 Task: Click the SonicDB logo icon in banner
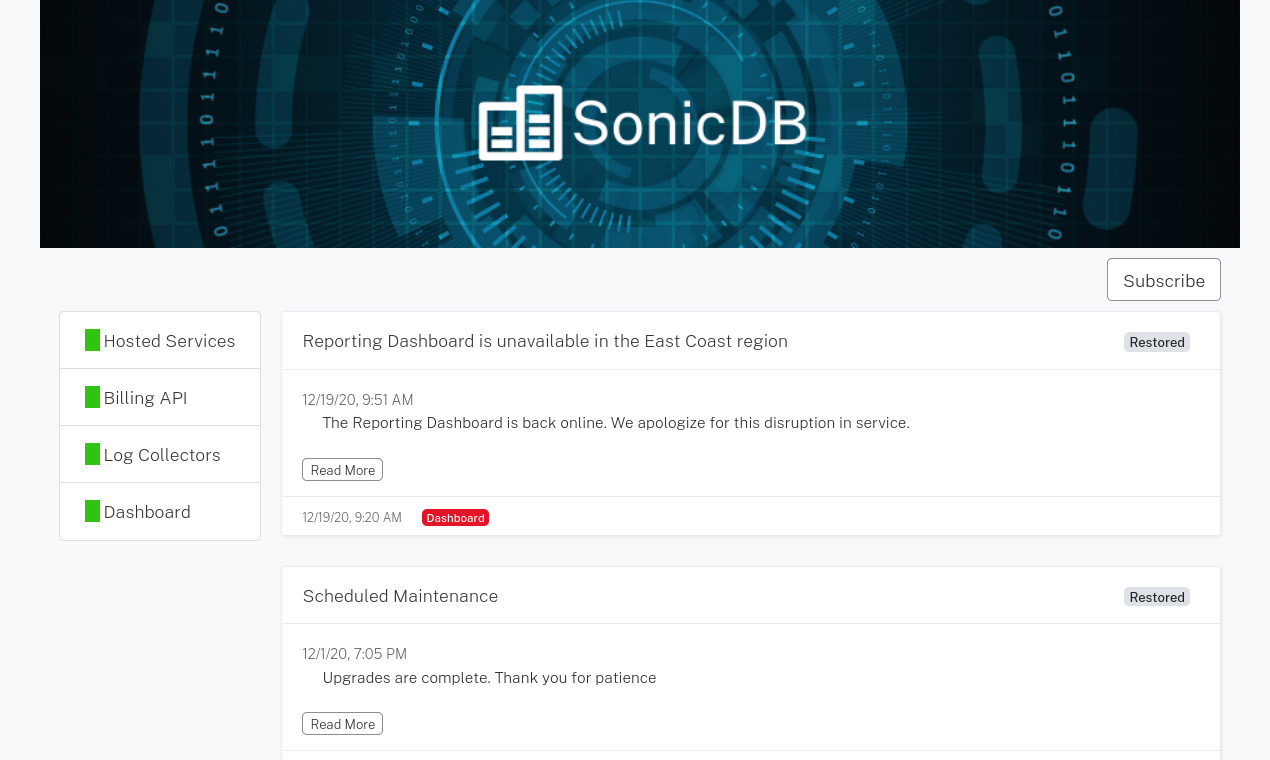520,123
